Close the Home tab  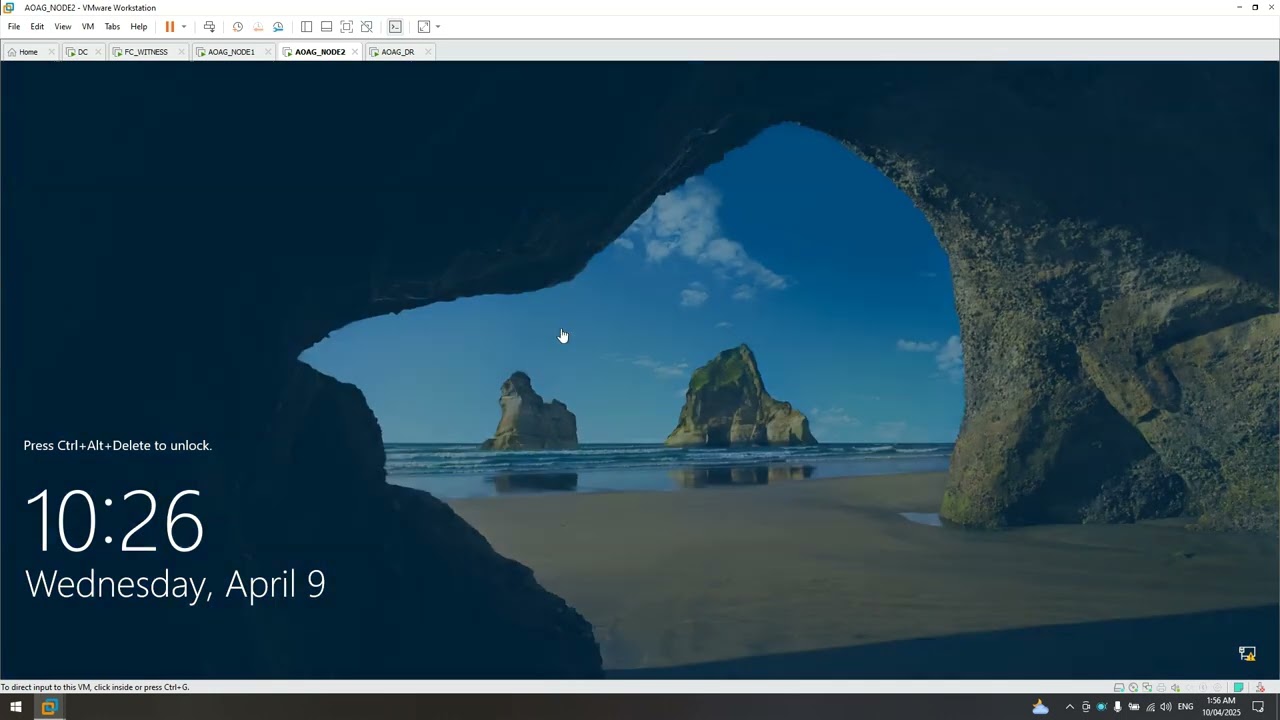pos(51,52)
